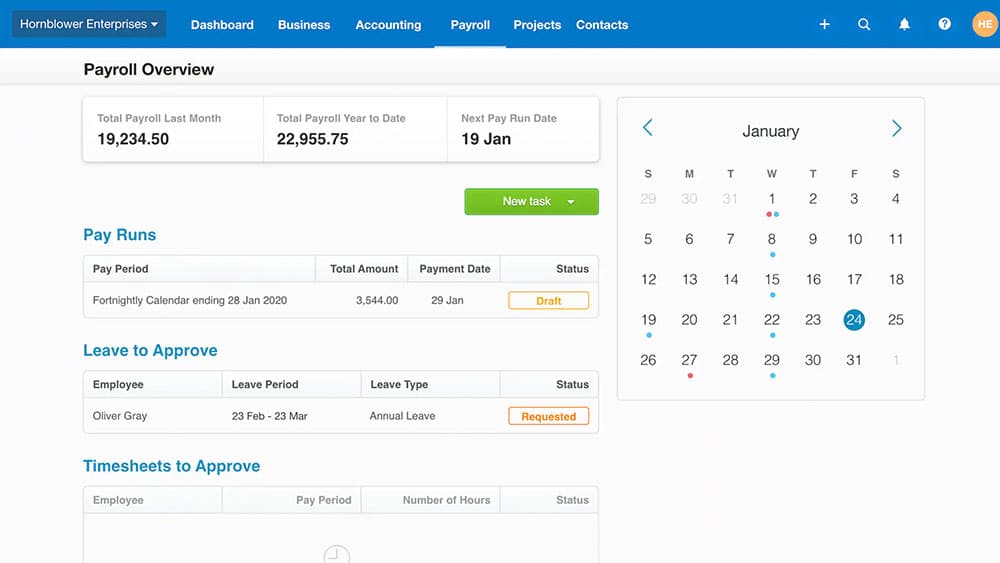Go to previous month in calendar
The image size is (1000, 563).
[648, 128]
